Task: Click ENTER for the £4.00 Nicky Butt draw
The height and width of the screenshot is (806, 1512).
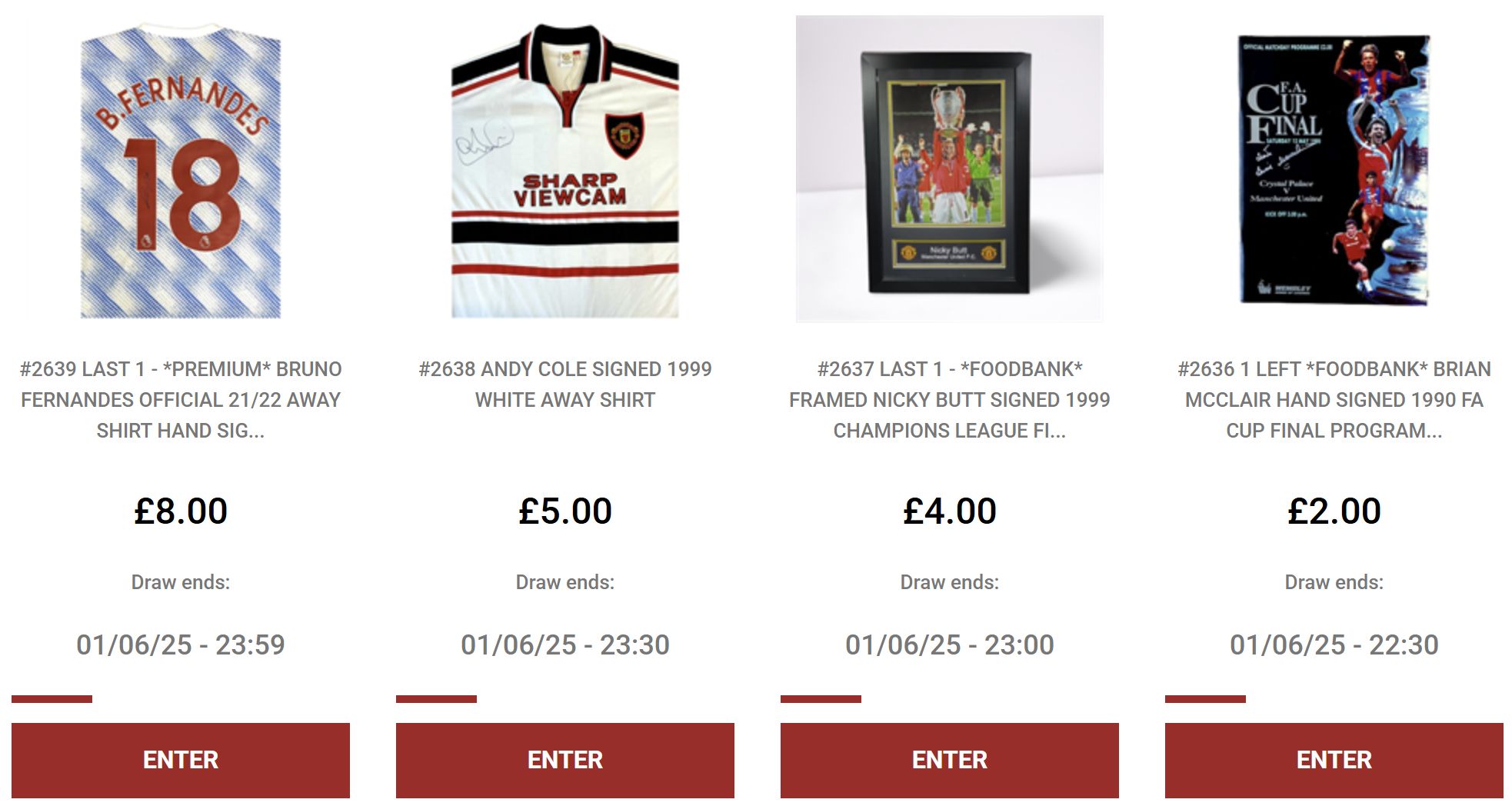Action: tap(950, 760)
